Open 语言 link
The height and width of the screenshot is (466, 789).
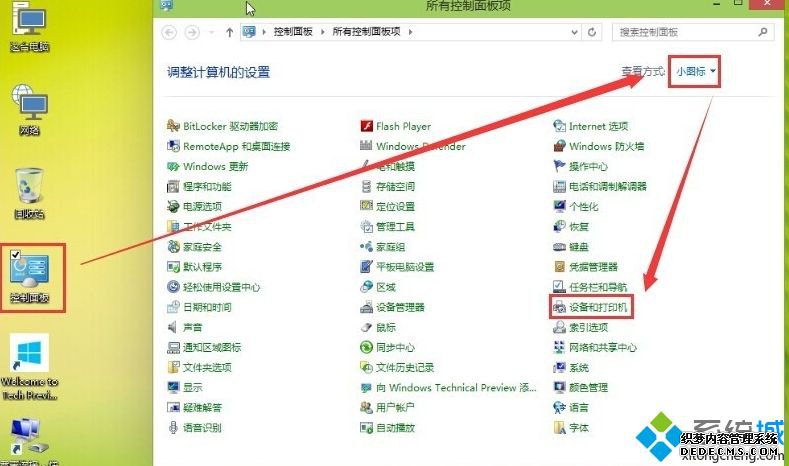pyautogui.click(x=579, y=408)
